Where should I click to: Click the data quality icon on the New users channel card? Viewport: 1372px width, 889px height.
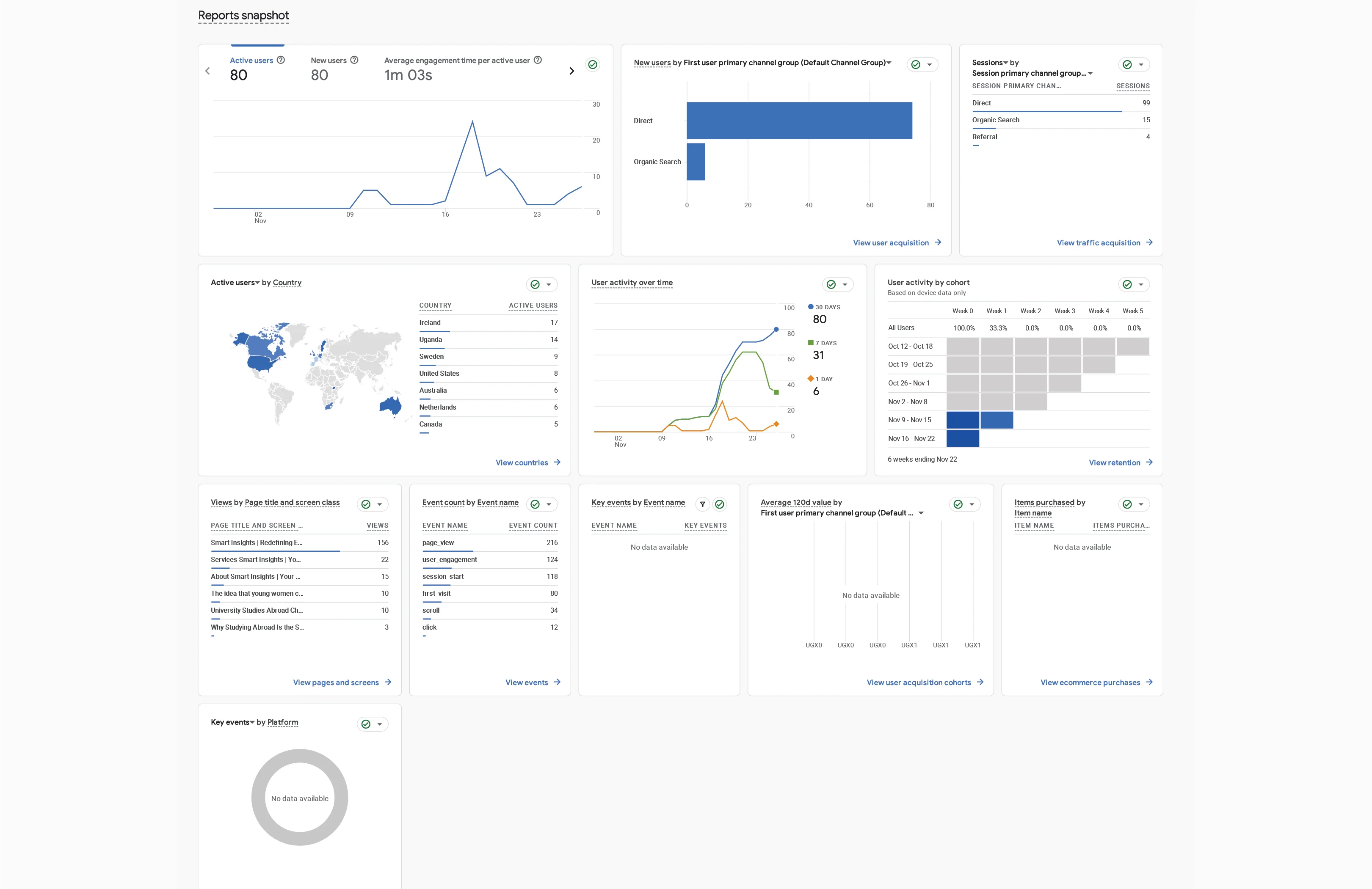(917, 64)
